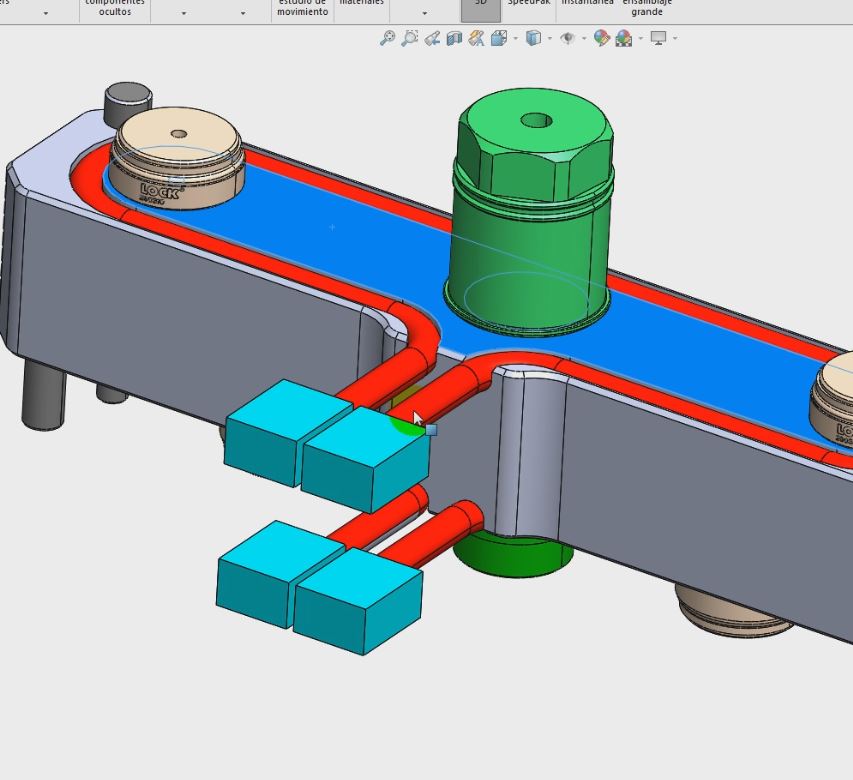Screen dimensions: 853x780
Task: Click the Zoom to Fit magnifier icon
Action: pos(387,38)
